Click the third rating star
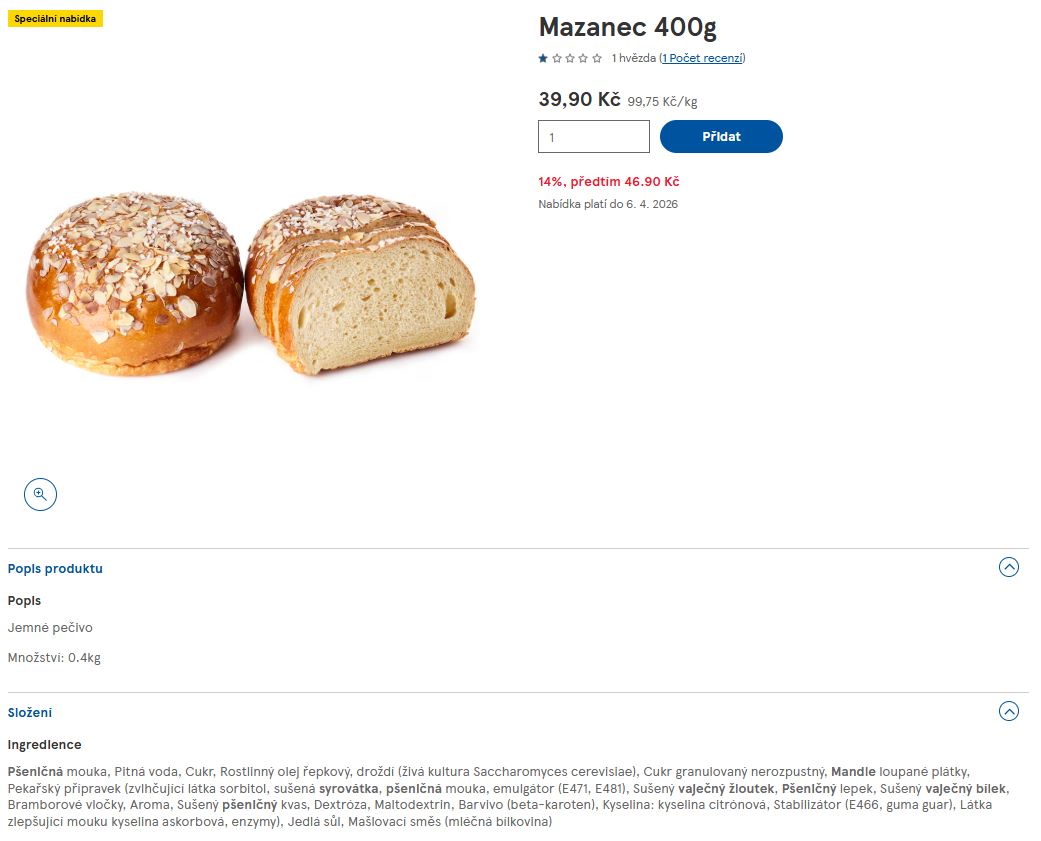1041x841 pixels. [x=570, y=58]
